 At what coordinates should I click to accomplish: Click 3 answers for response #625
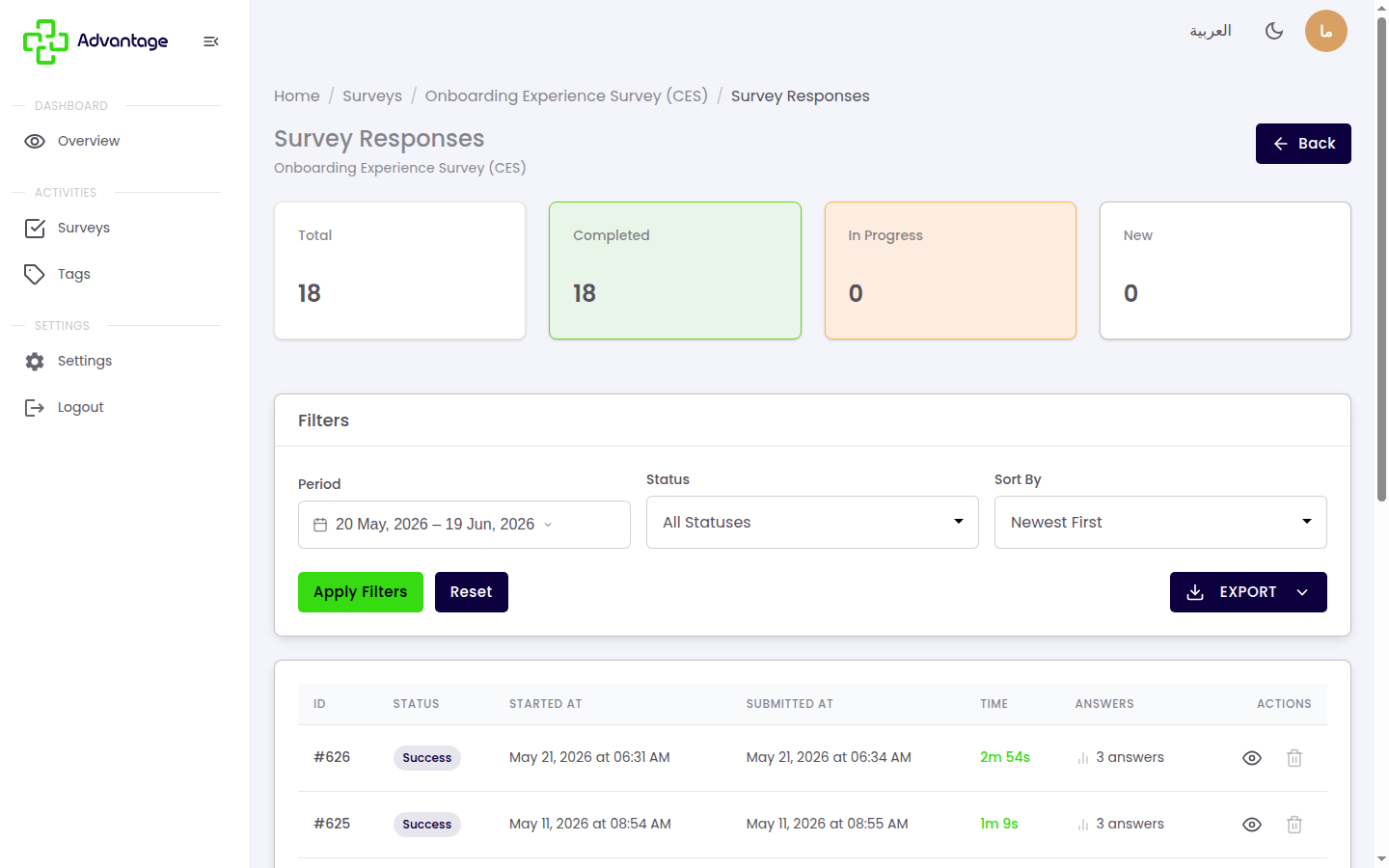[x=1121, y=824]
